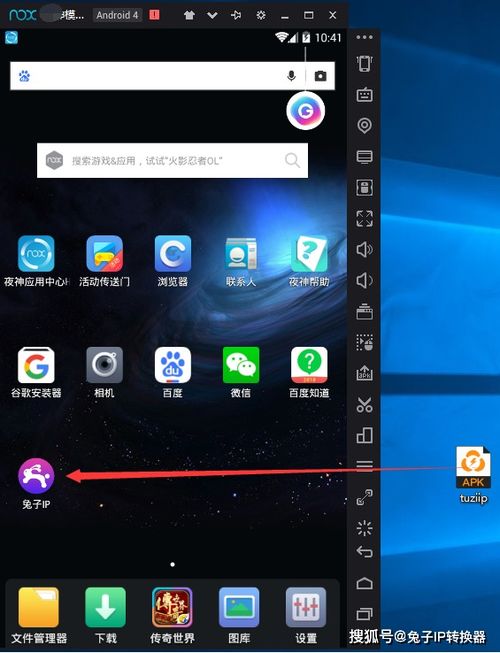Viewport: 500px width, 653px height.
Task: Increase volume with sidebar speaker icon
Action: [x=364, y=249]
